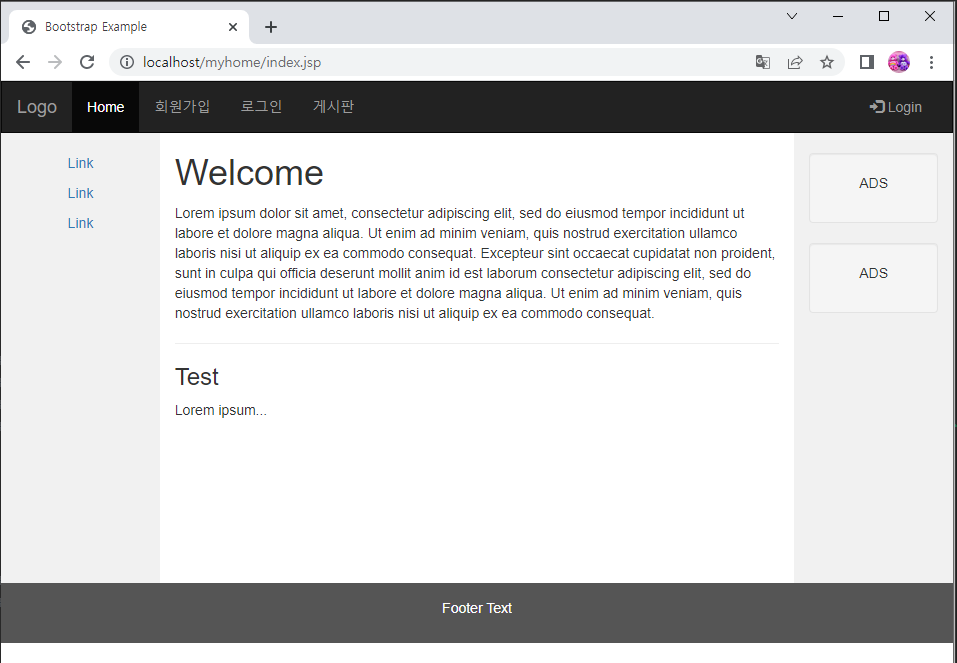Open the Chrome profile avatar
957x663 pixels.
coord(899,62)
